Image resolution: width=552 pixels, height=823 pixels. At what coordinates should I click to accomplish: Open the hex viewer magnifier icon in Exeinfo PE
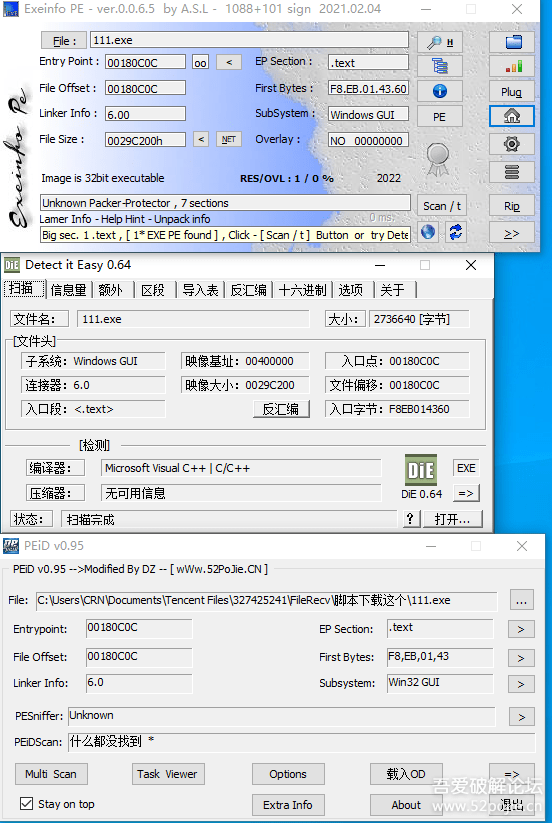pos(440,43)
